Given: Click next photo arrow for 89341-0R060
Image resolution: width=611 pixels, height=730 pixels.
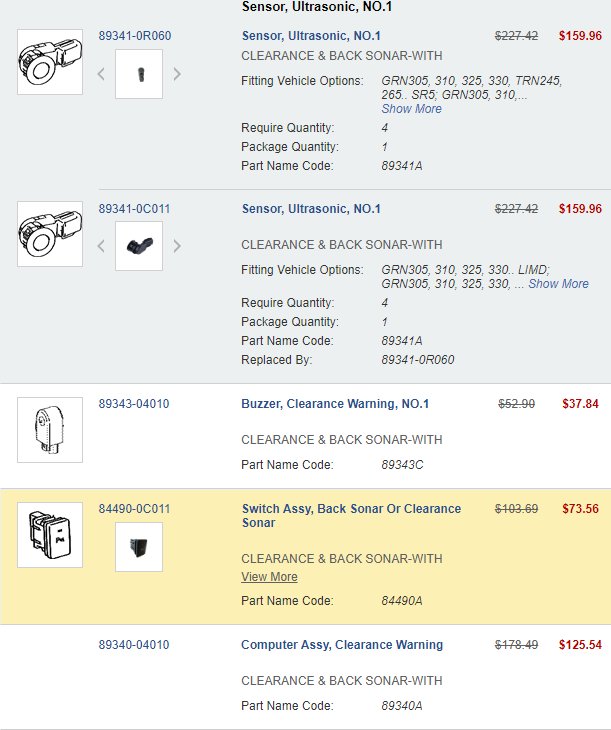Looking at the screenshot, I should 177,74.
